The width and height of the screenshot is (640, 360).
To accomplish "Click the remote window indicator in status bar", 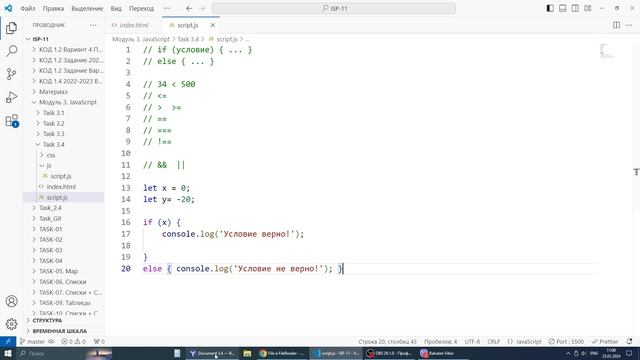I will click(8, 341).
